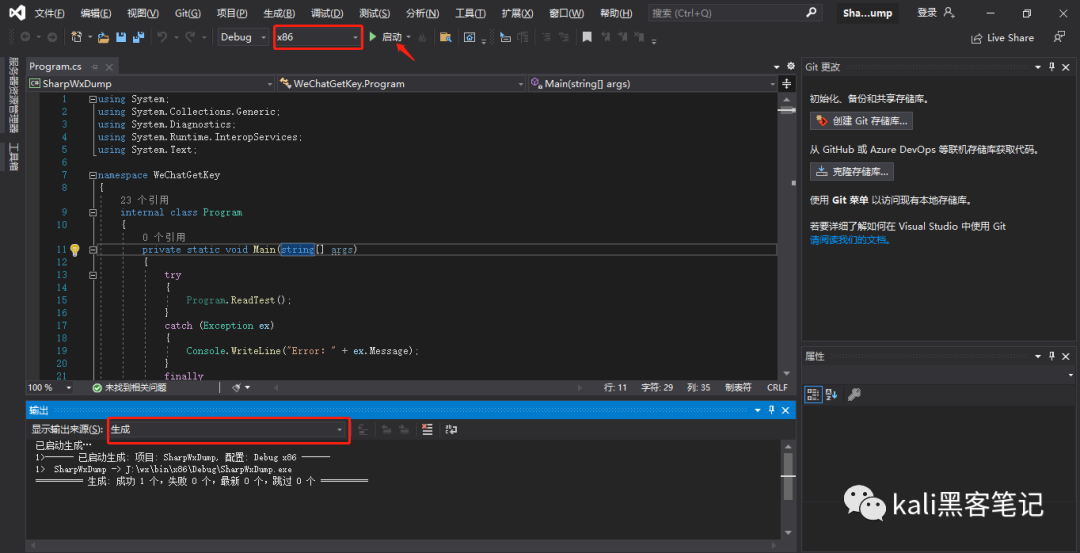The height and width of the screenshot is (553, 1080).
Task: Open the 100 % zoom level dropdown
Action: 50,388
